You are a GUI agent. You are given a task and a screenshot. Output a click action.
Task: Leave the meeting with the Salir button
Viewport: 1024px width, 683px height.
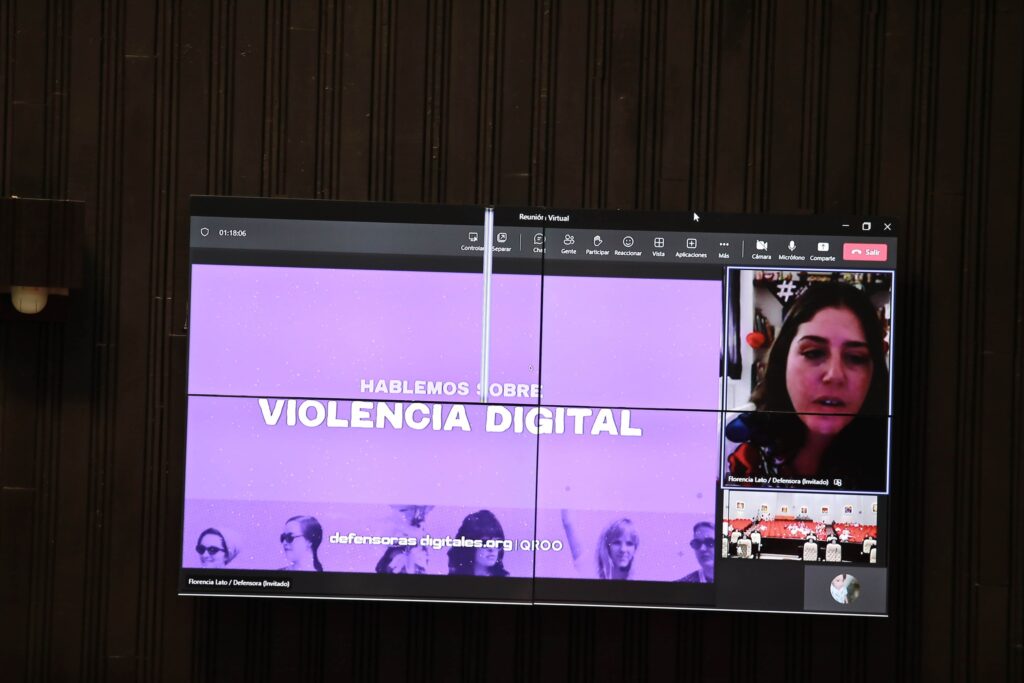865,252
